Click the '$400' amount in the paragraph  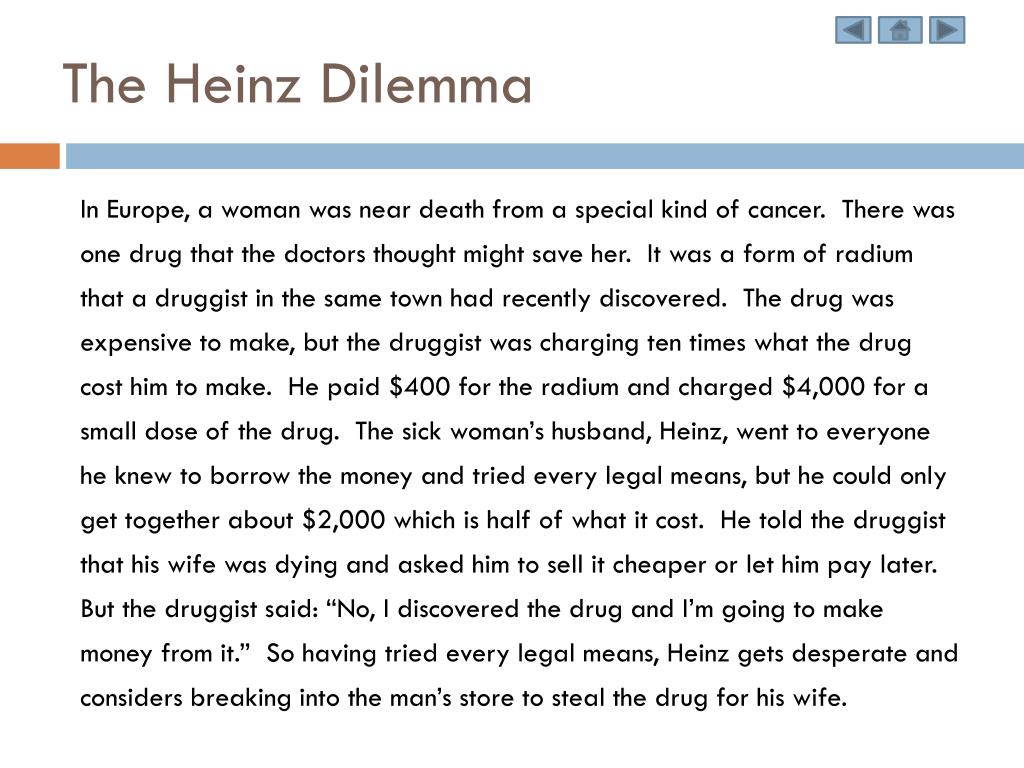click(x=420, y=387)
